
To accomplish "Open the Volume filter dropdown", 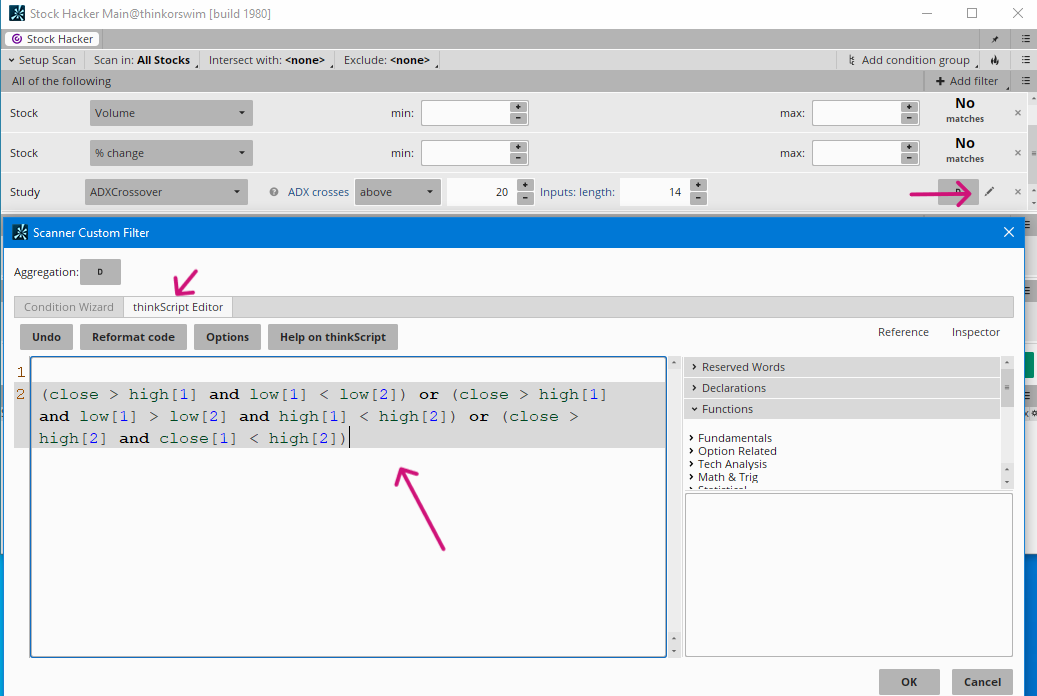I will pyautogui.click(x=171, y=113).
